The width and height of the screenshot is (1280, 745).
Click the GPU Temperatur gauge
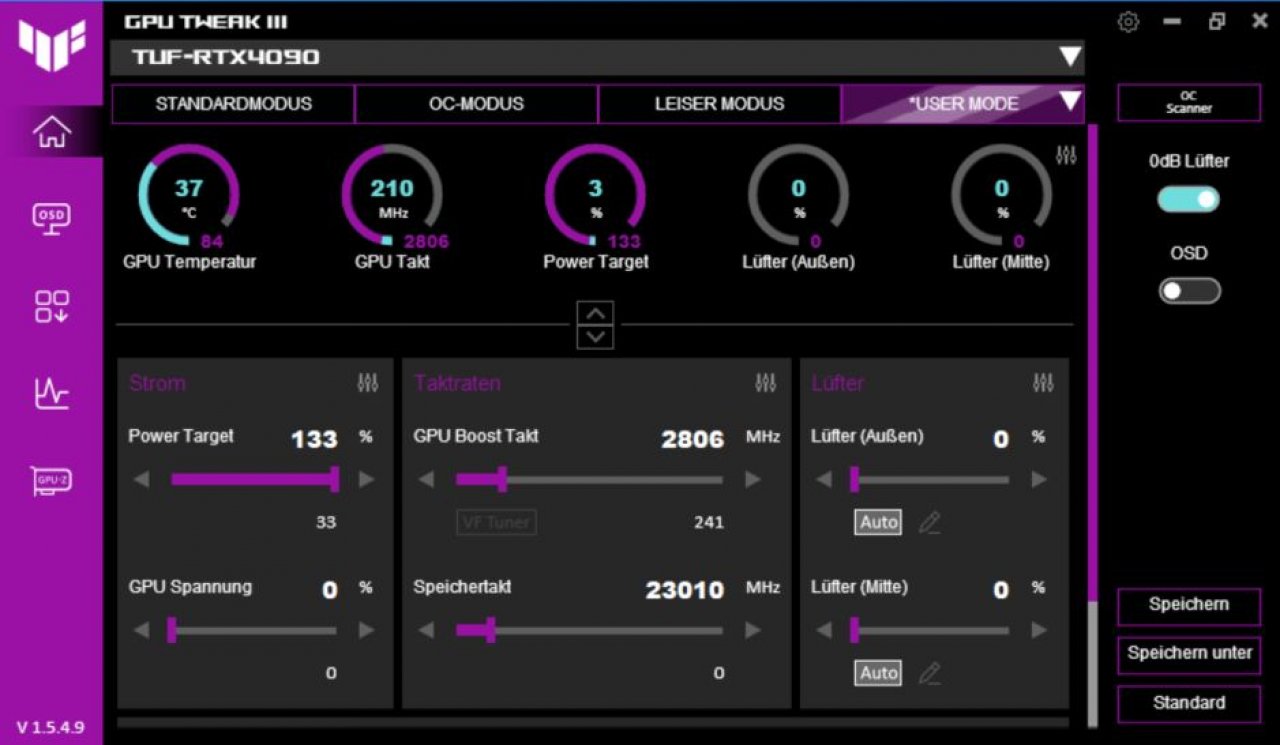(189, 196)
